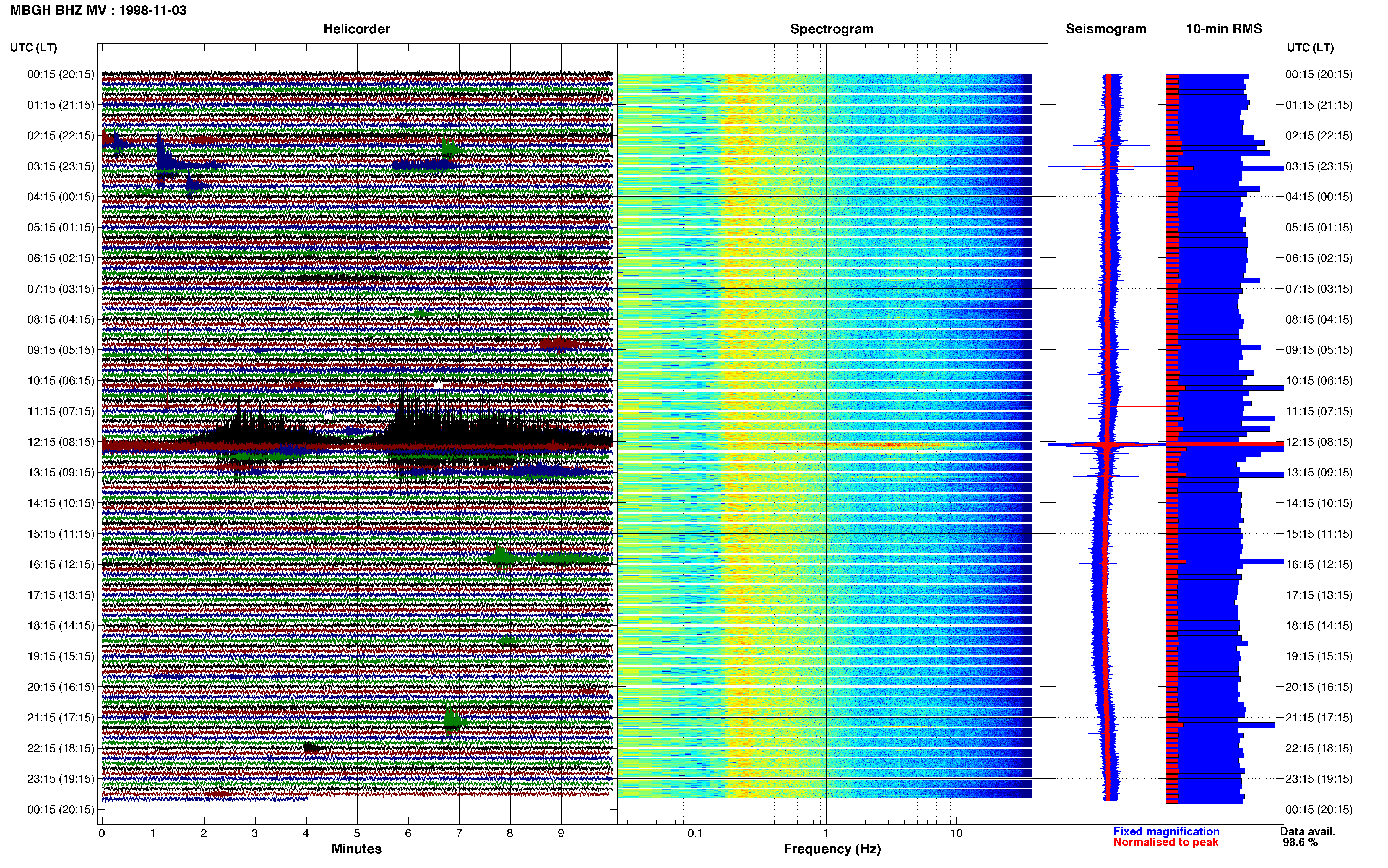Click the seismogram peak trace at 12:15
The height and width of the screenshot is (868, 1388).
click(1107, 445)
